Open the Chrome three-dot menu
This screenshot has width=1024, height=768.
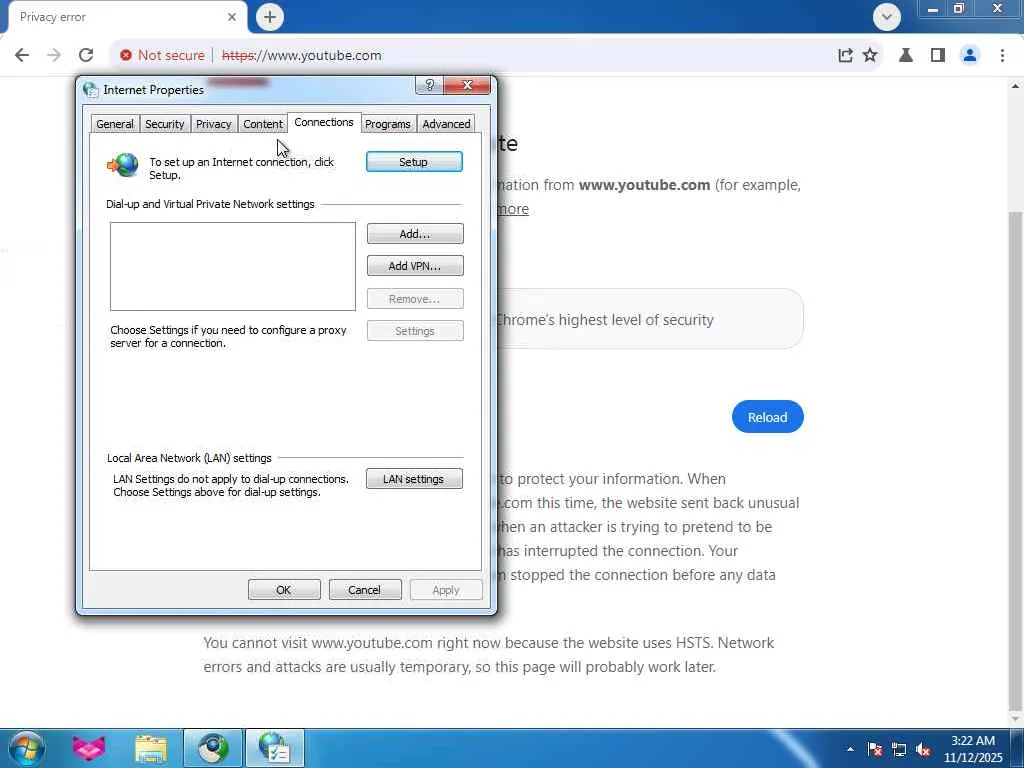click(1002, 56)
